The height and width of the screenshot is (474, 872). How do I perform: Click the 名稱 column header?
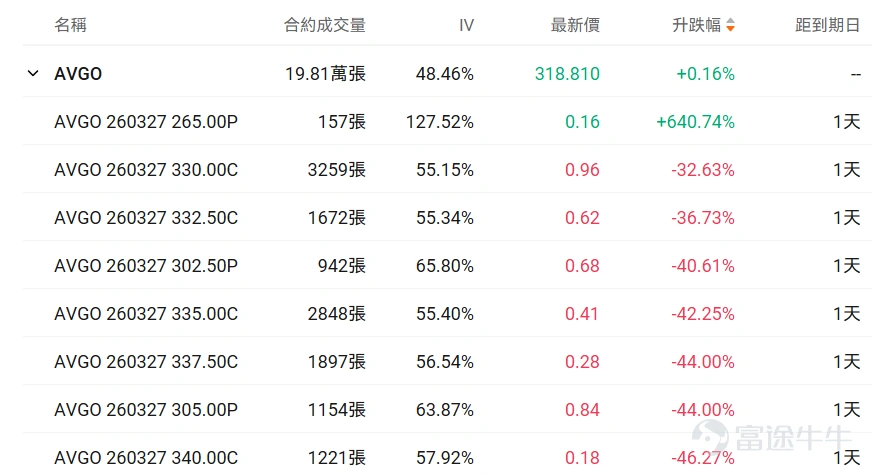(x=70, y=25)
